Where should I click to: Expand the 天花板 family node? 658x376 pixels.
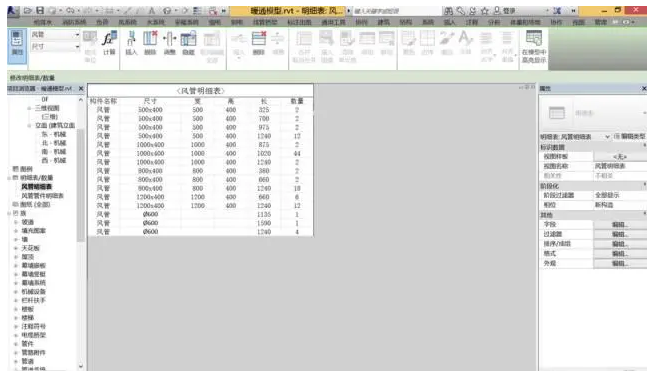pos(16,248)
